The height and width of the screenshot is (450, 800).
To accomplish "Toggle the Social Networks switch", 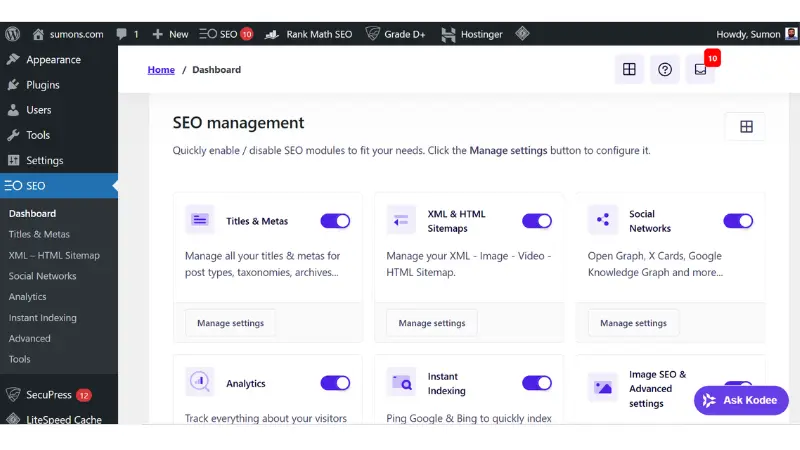I will [738, 221].
